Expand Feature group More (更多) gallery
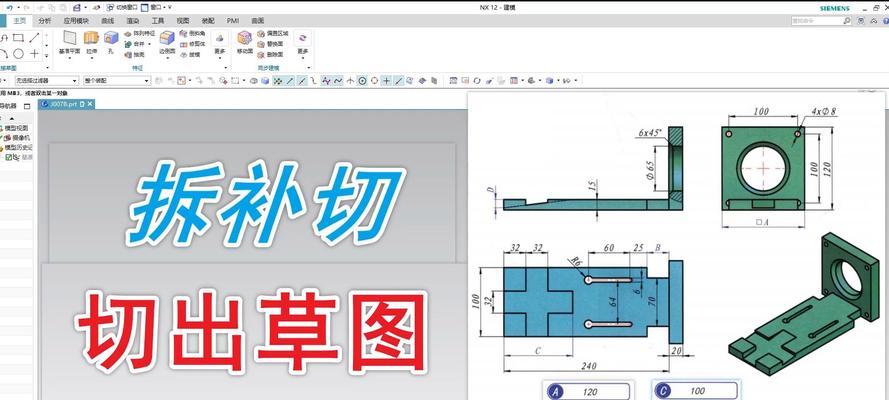This screenshot has height=400, width=889. pos(220,44)
